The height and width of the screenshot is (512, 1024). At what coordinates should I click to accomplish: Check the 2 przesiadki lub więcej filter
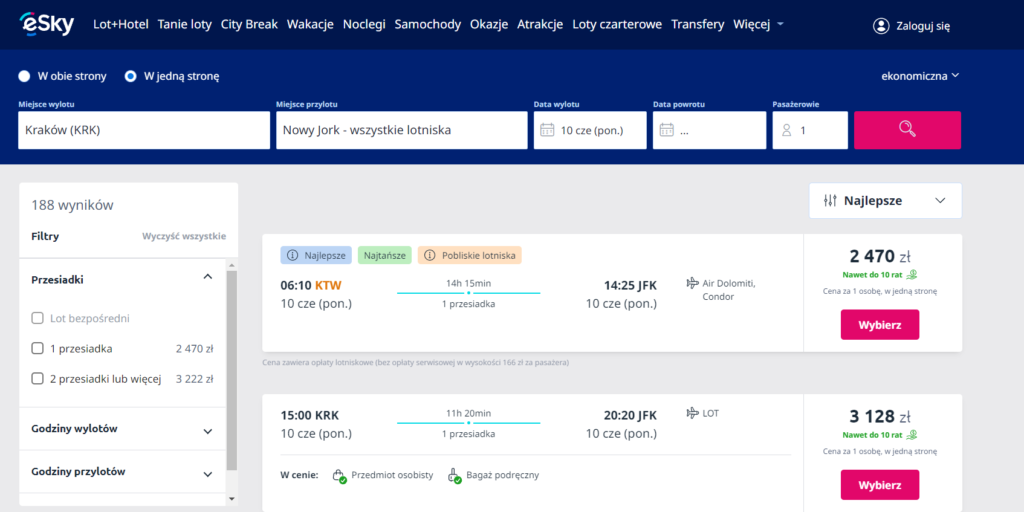click(38, 379)
